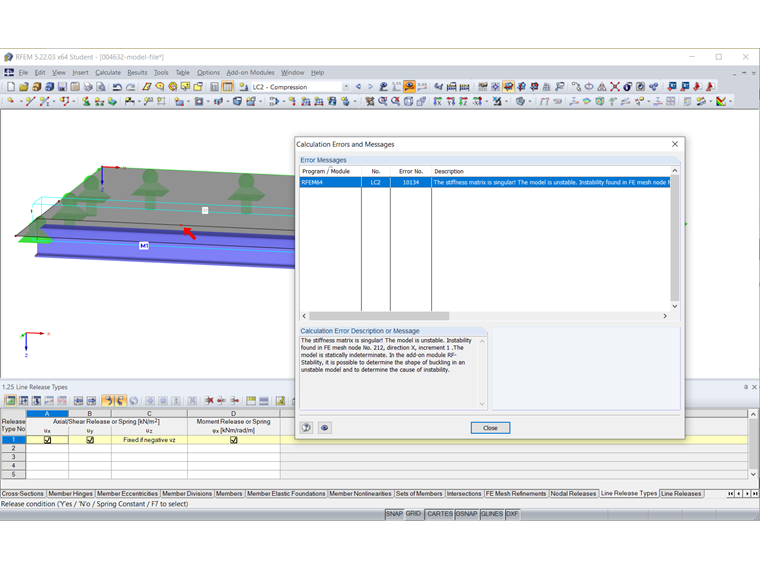Toggle CARTES in the status bar

[x=440, y=514]
